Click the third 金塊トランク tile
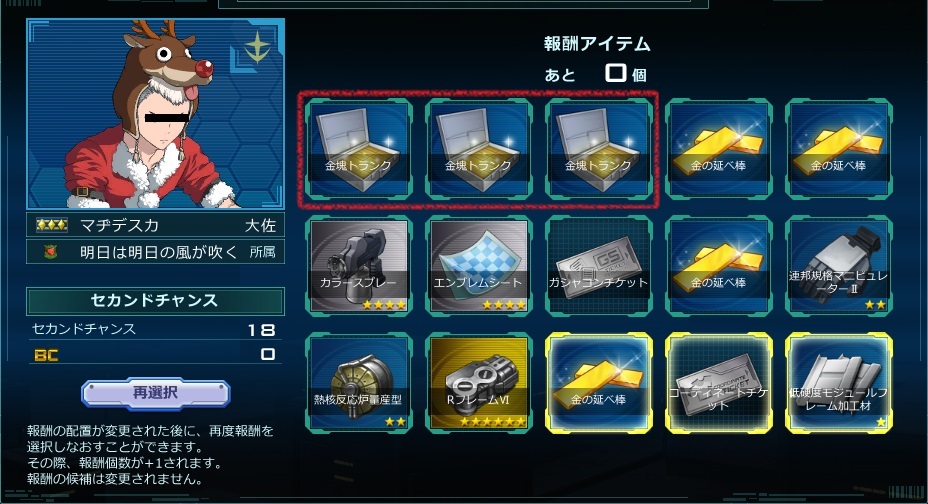 [599, 148]
